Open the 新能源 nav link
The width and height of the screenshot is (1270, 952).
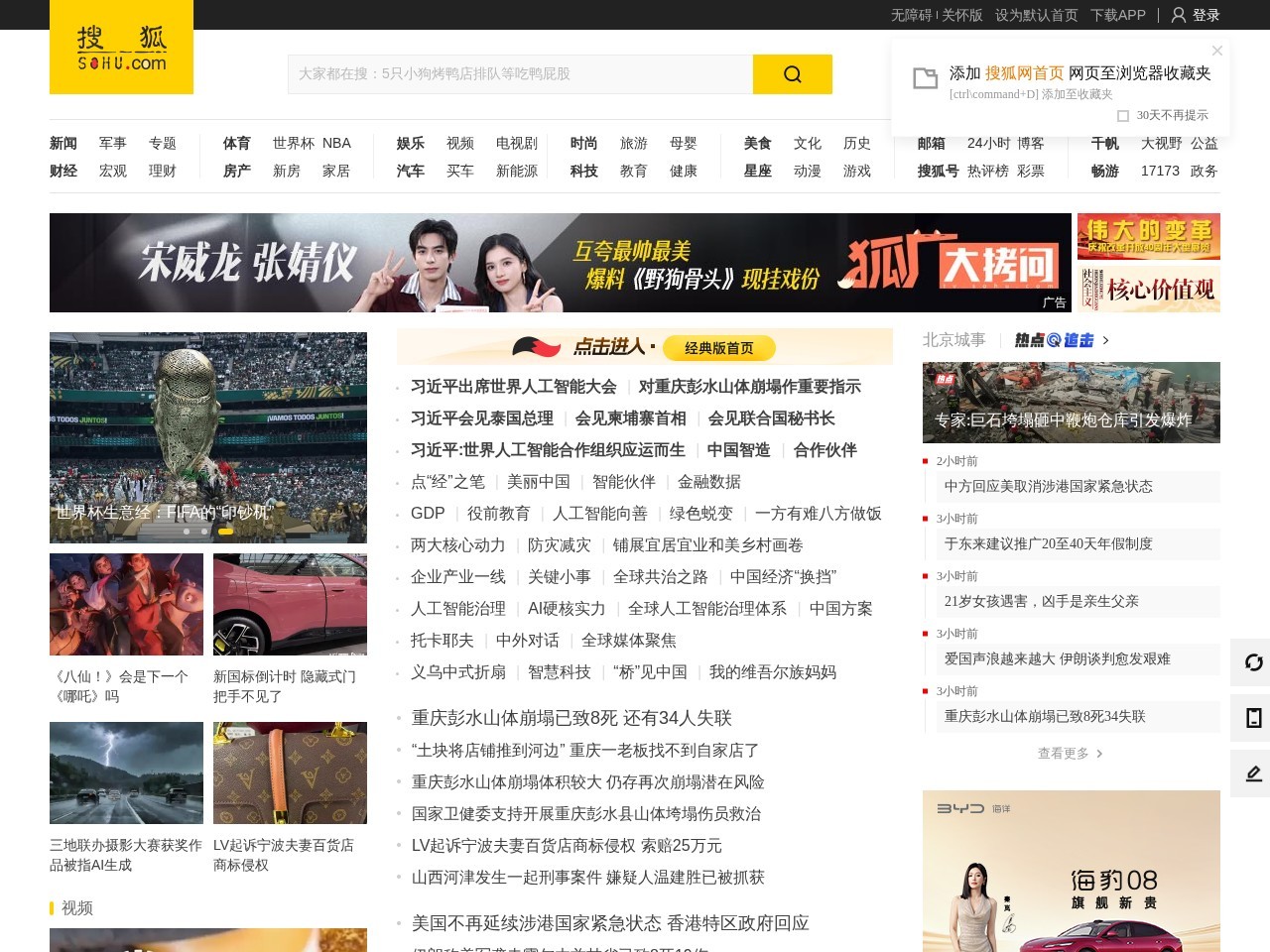click(x=517, y=171)
